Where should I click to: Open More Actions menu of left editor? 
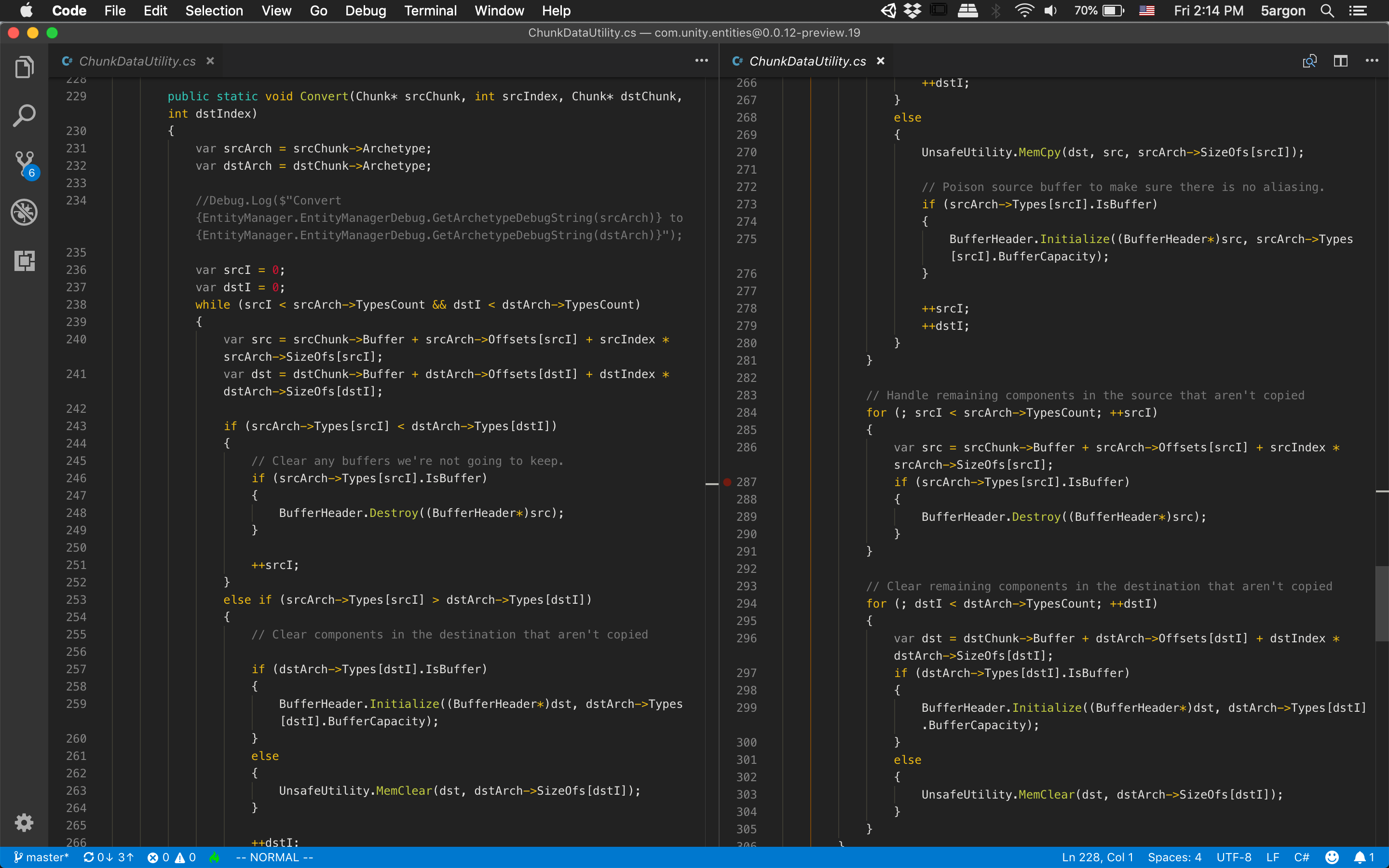701,61
